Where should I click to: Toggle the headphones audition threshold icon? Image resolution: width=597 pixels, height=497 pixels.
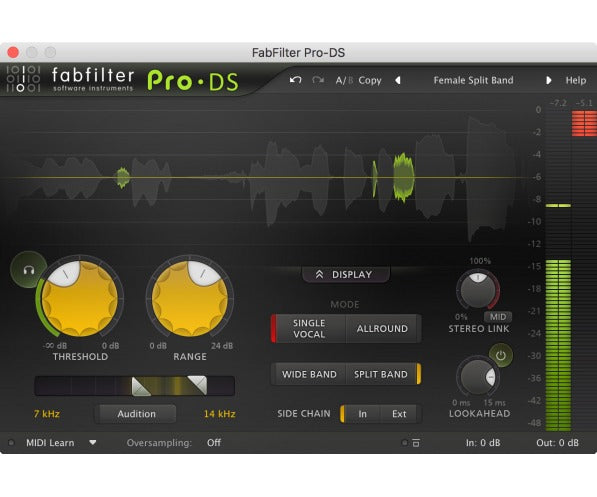[29, 270]
